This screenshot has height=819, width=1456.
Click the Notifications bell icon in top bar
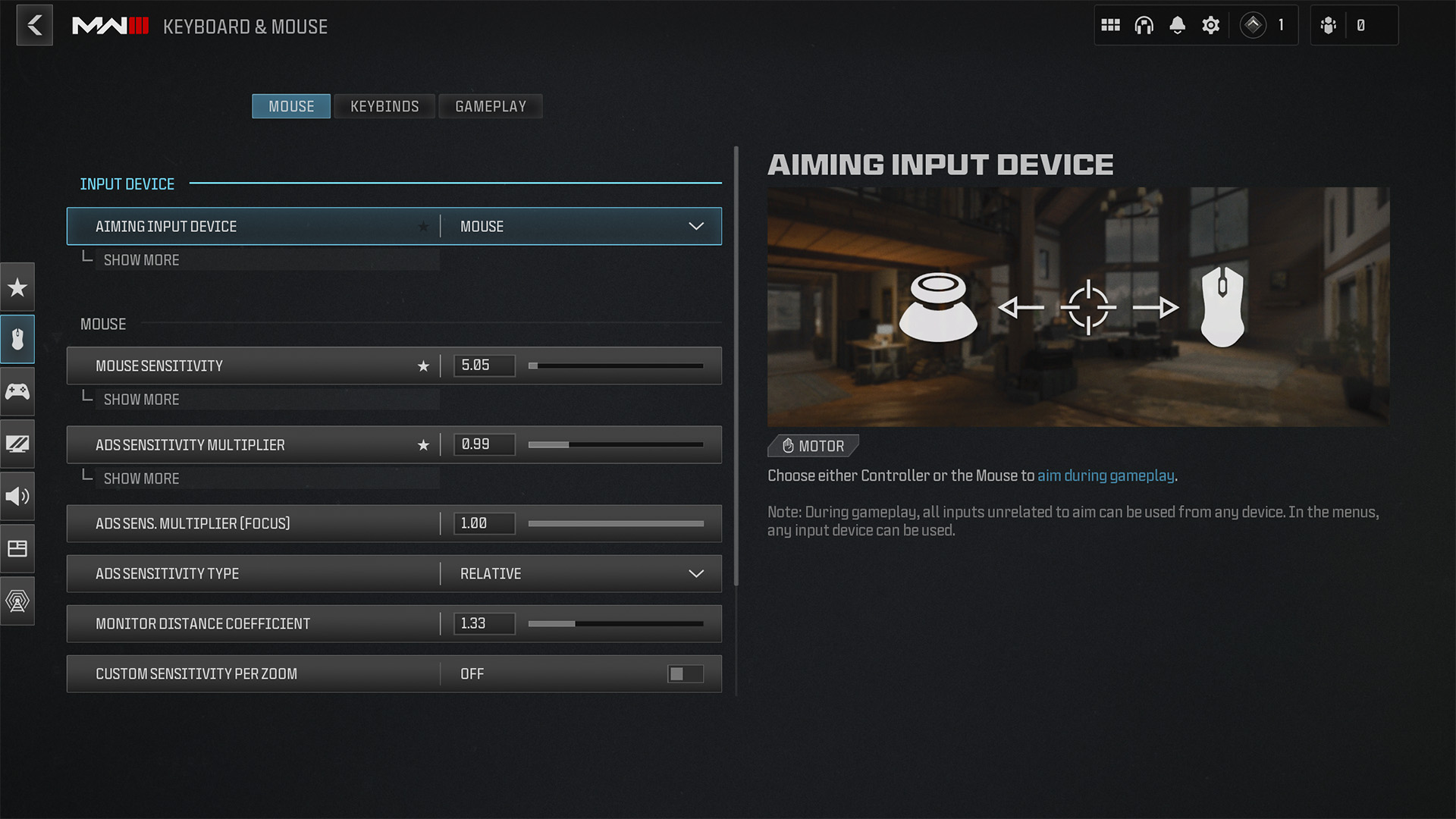point(1178,25)
